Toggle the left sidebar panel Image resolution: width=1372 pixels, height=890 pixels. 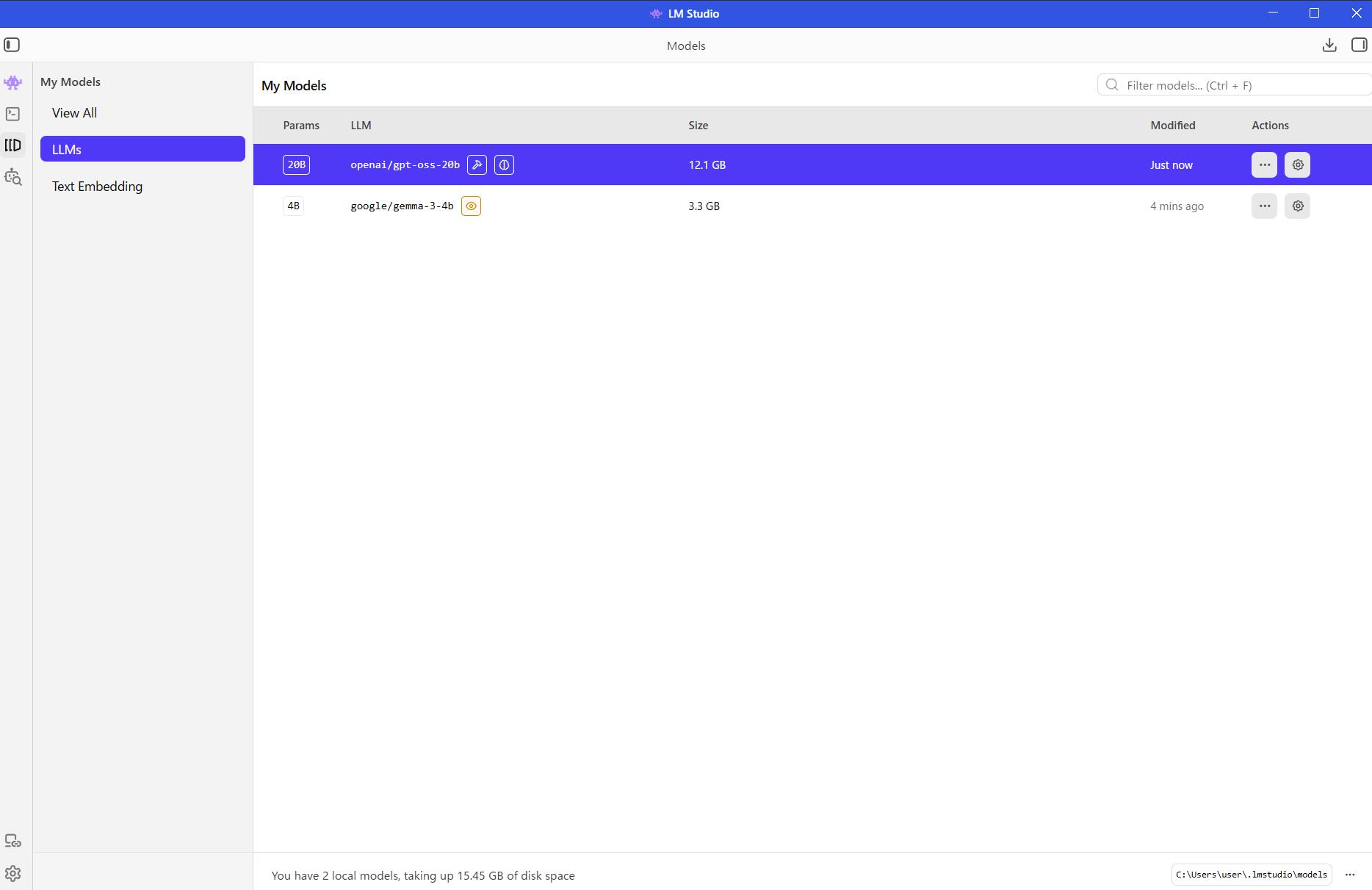(x=12, y=46)
